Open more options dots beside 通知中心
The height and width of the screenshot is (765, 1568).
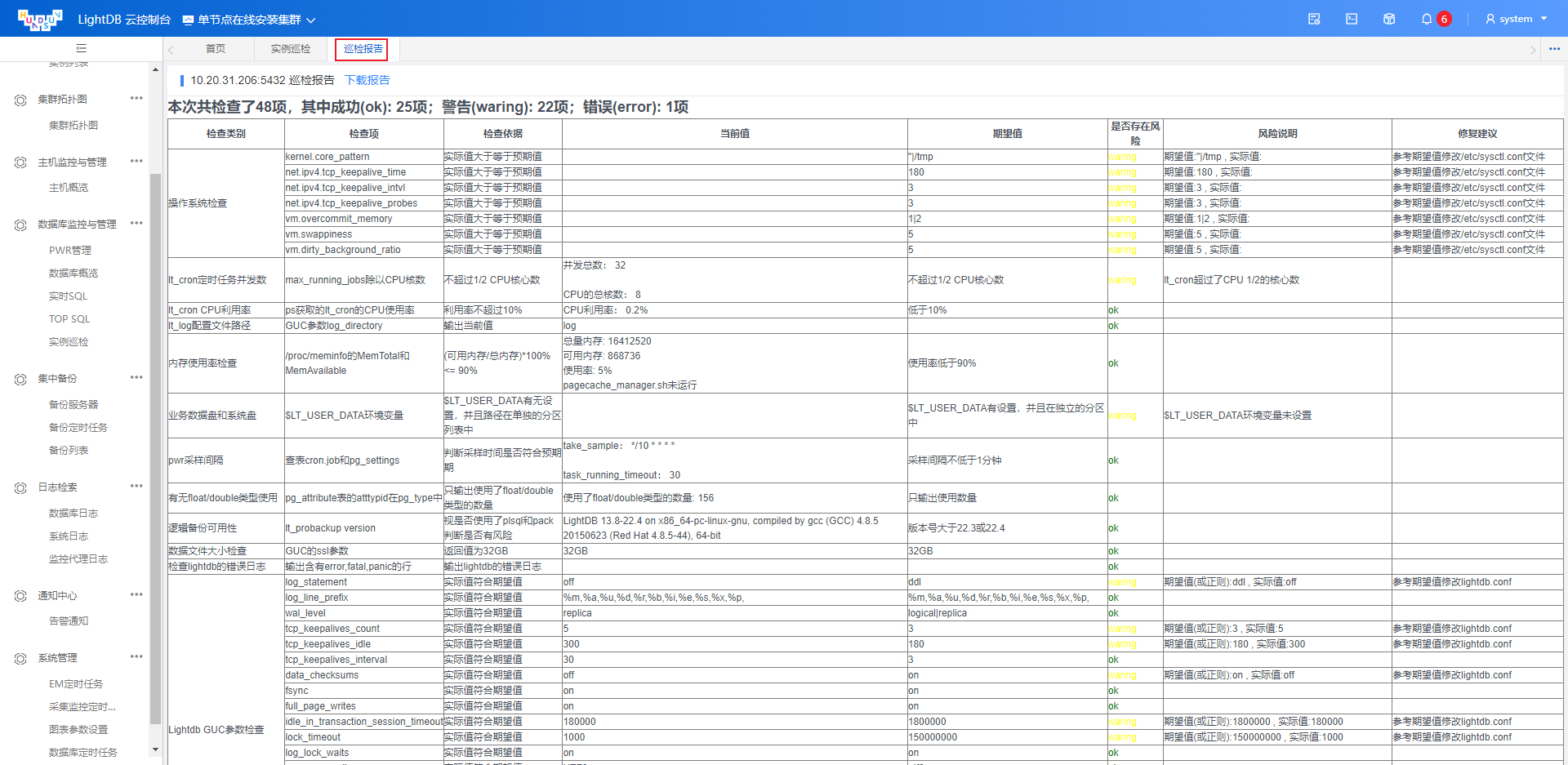coord(136,594)
